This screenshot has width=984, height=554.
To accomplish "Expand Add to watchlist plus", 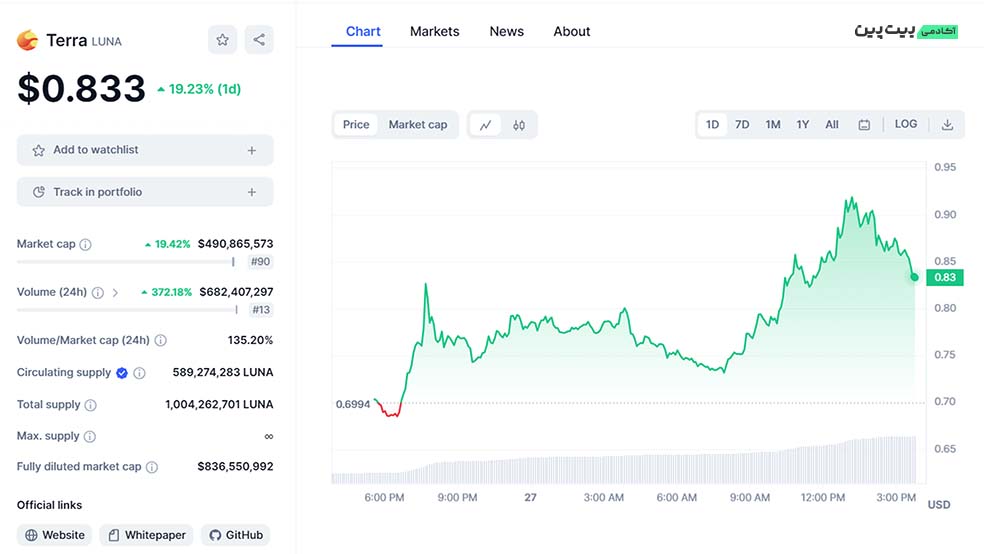I will 251,151.
